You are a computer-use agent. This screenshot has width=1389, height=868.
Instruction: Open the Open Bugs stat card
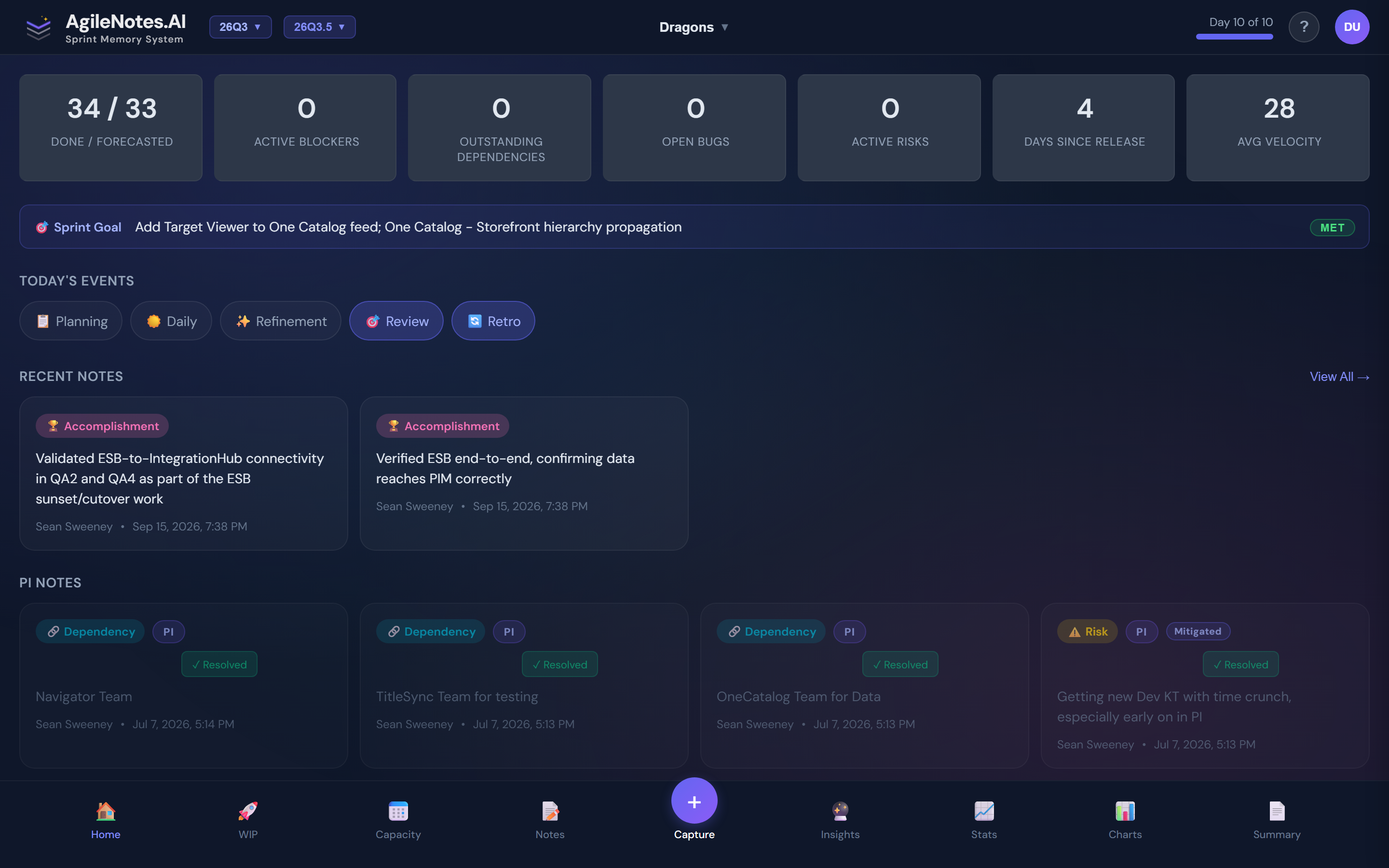[694, 127]
